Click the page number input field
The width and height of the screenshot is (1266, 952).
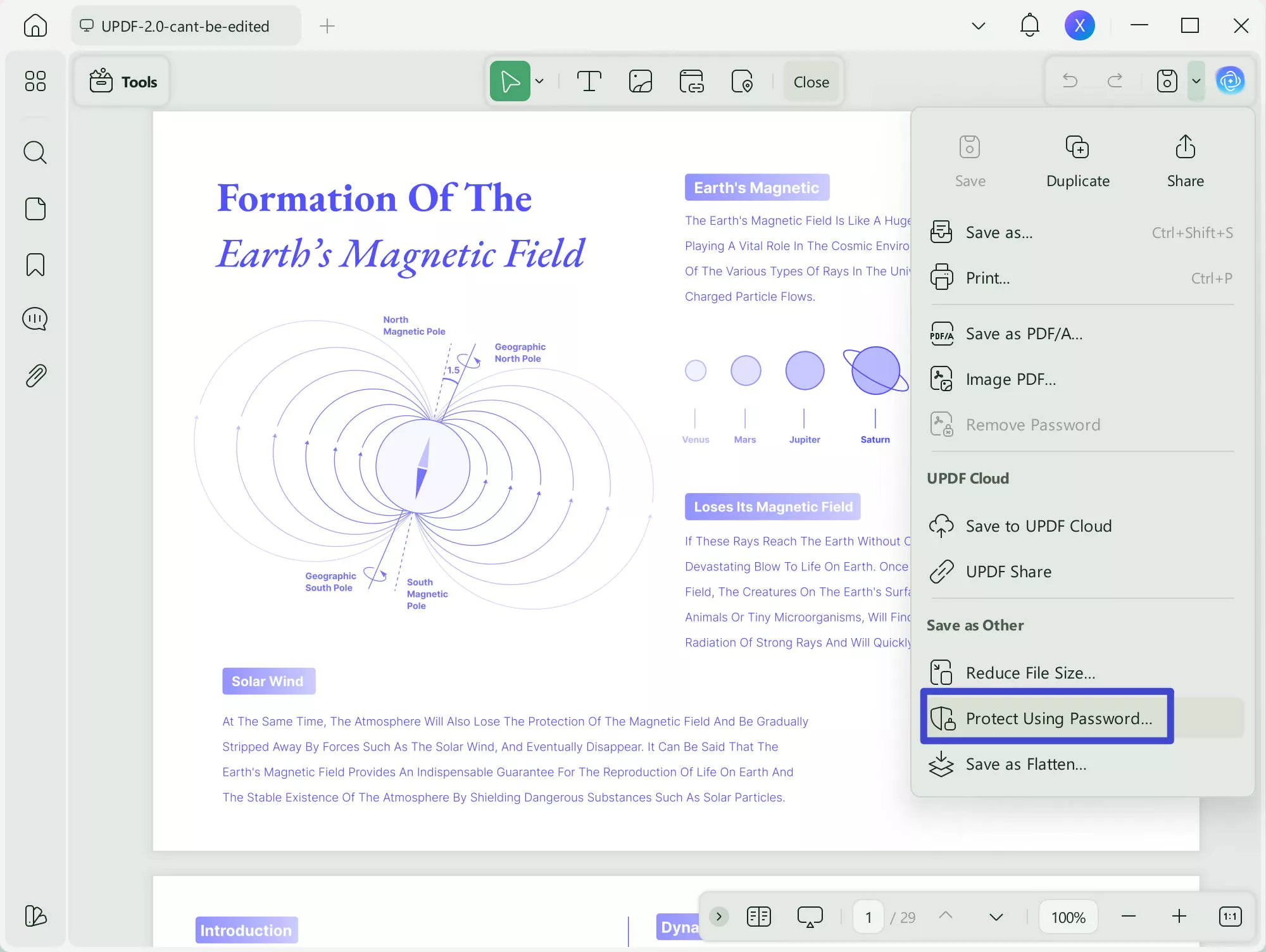(x=868, y=916)
